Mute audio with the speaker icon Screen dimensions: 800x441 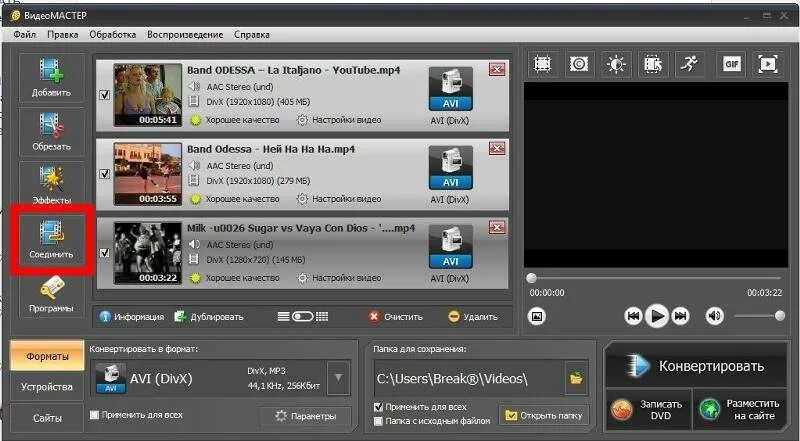714,316
